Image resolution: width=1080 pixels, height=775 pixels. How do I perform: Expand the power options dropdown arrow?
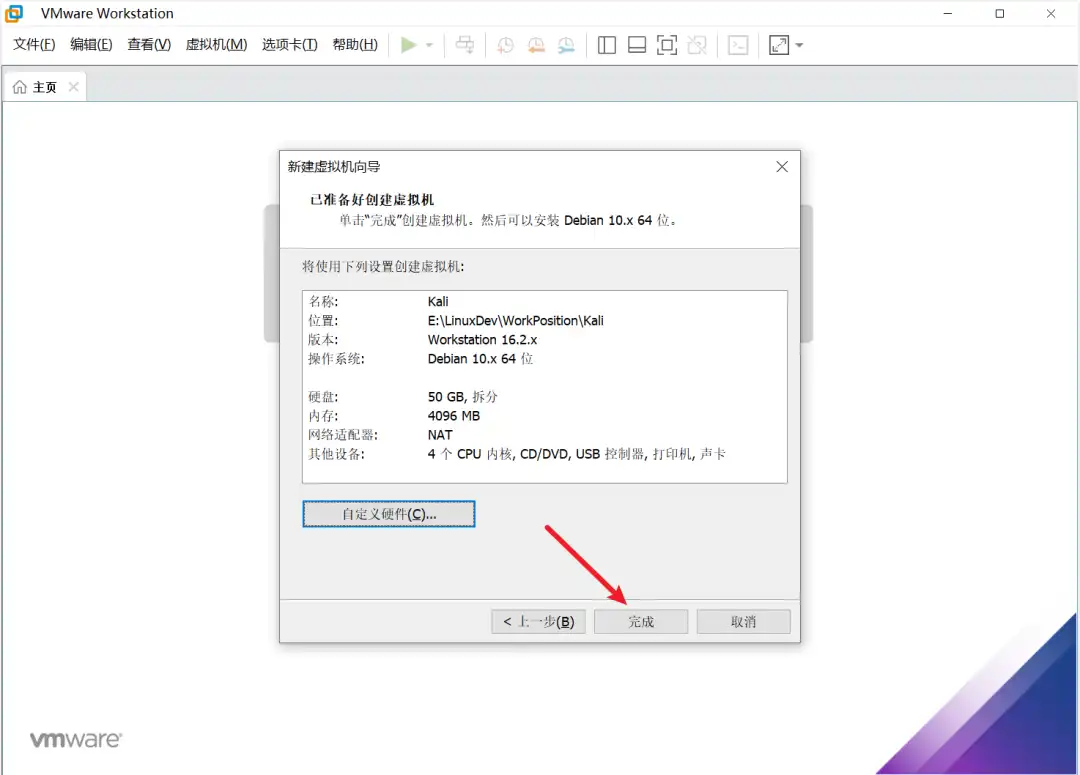click(429, 46)
